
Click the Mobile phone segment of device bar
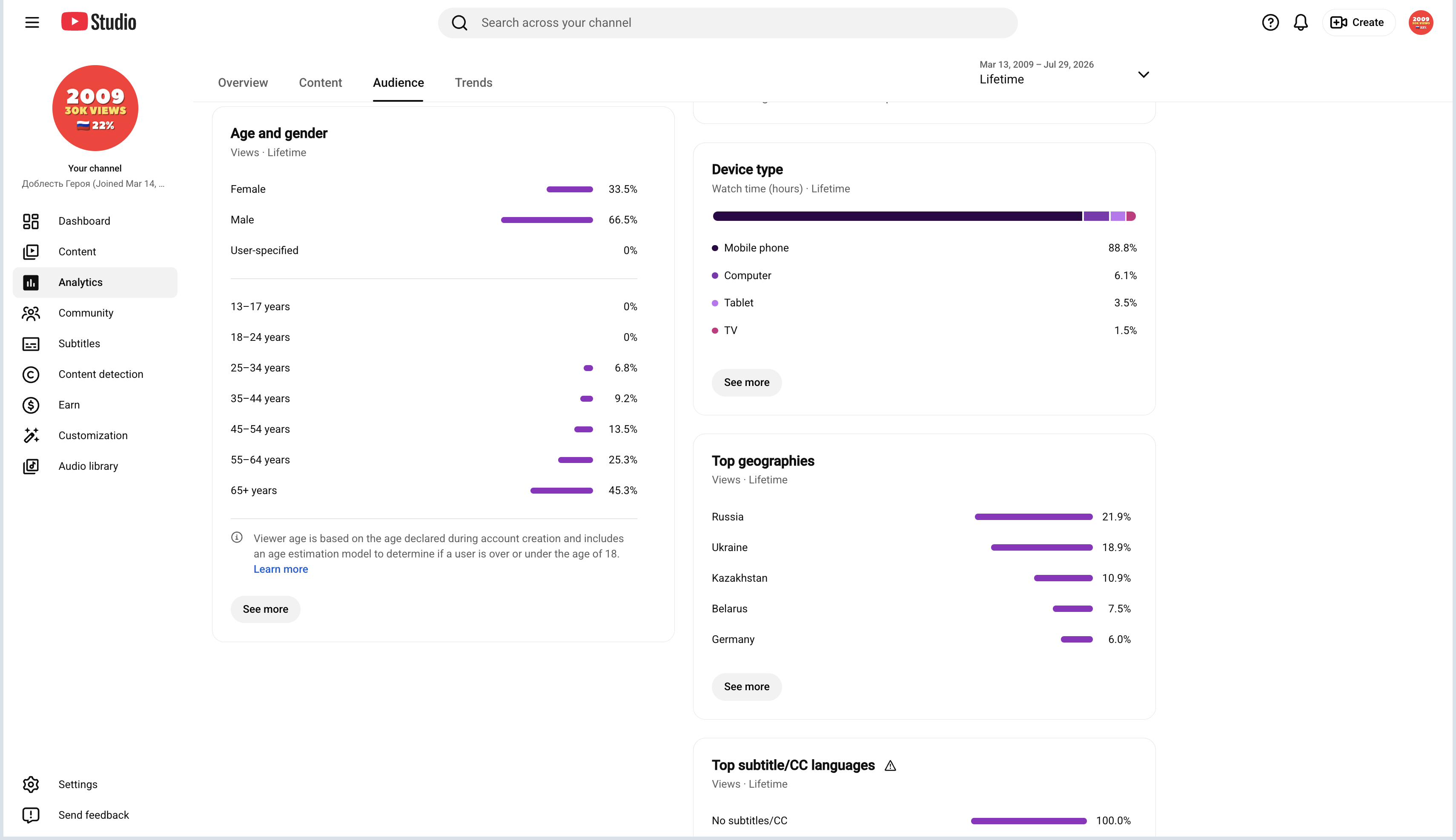(x=897, y=216)
